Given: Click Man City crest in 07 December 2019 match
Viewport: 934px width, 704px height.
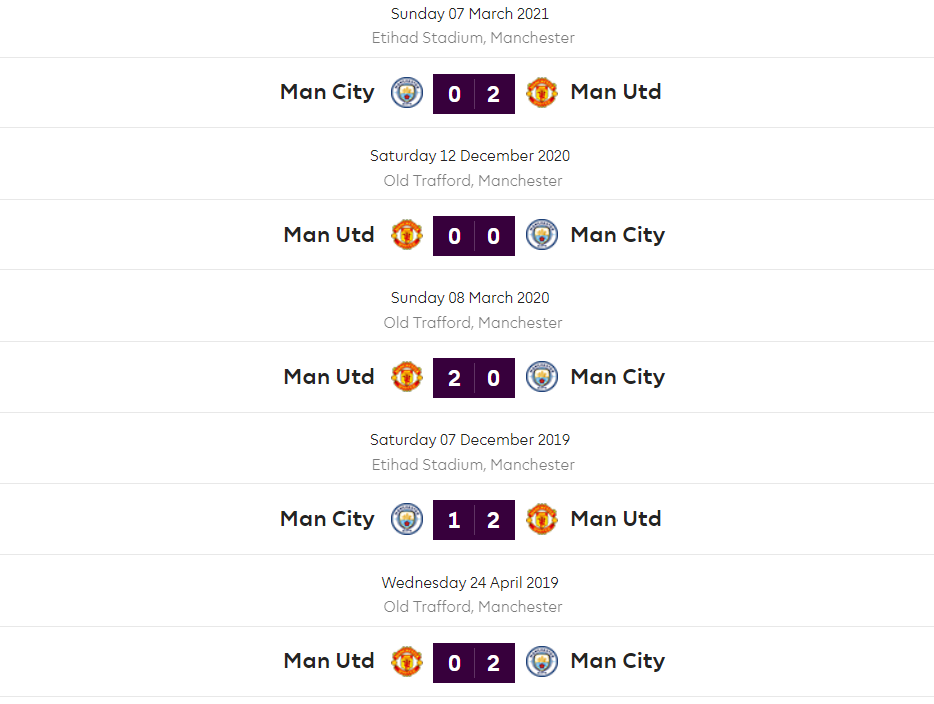Looking at the screenshot, I should [x=406, y=519].
